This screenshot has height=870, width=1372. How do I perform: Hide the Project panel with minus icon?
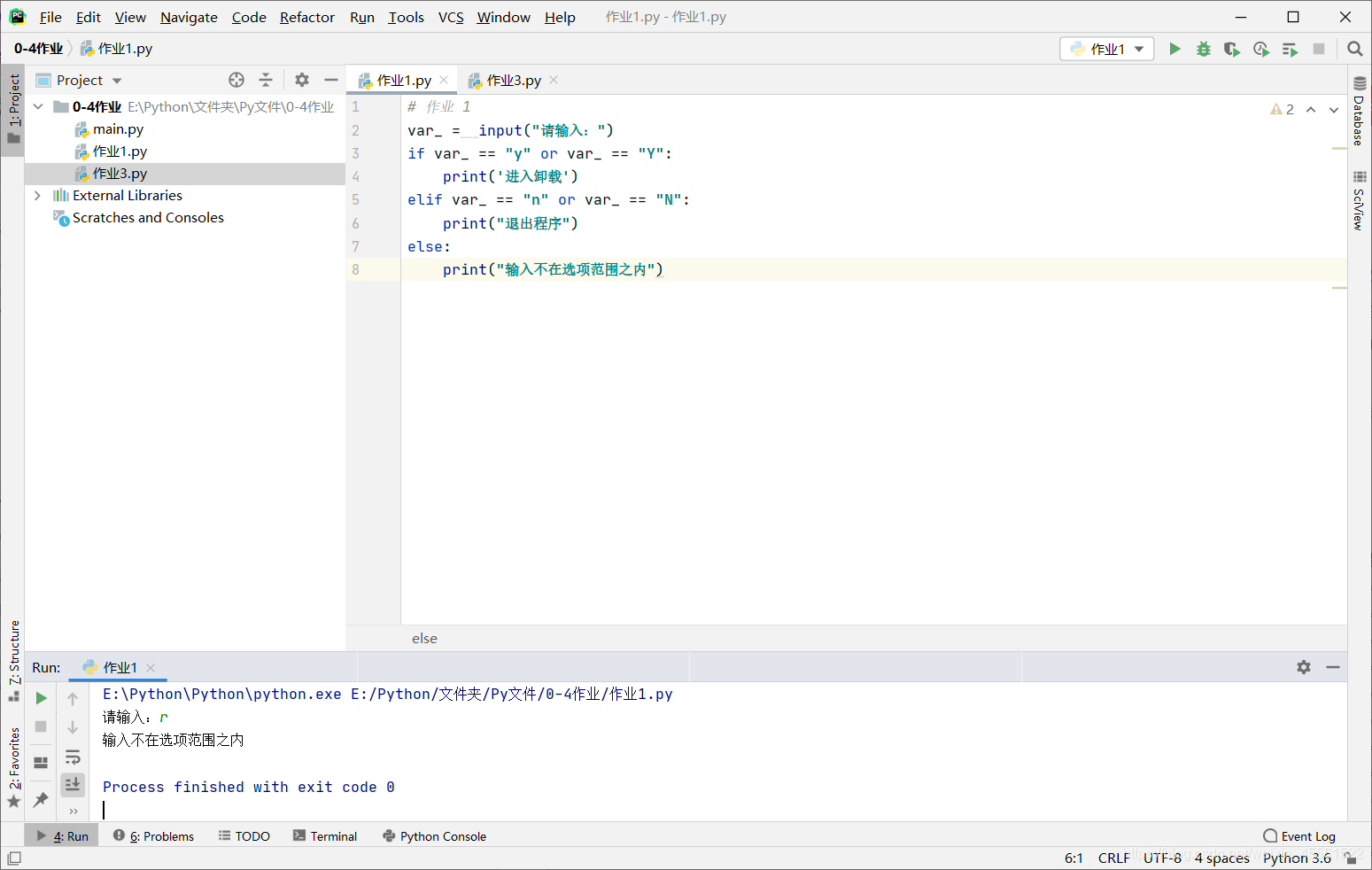click(x=331, y=80)
